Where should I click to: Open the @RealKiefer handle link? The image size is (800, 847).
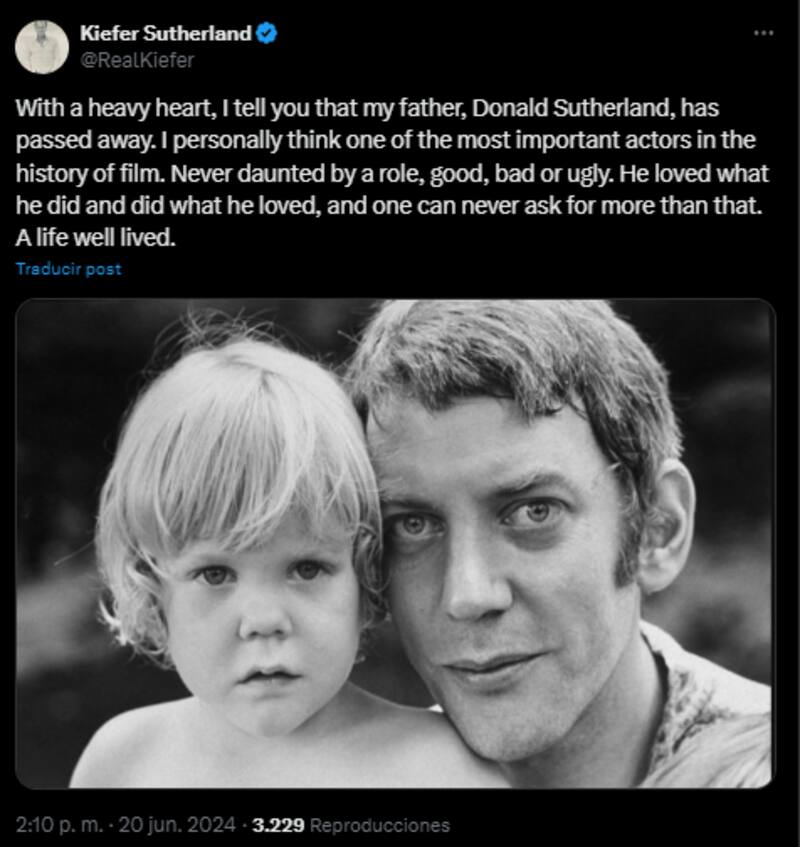point(136,60)
